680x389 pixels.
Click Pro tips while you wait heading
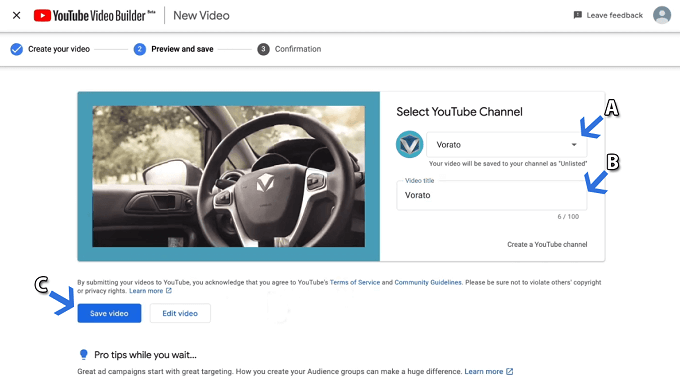(x=145, y=355)
